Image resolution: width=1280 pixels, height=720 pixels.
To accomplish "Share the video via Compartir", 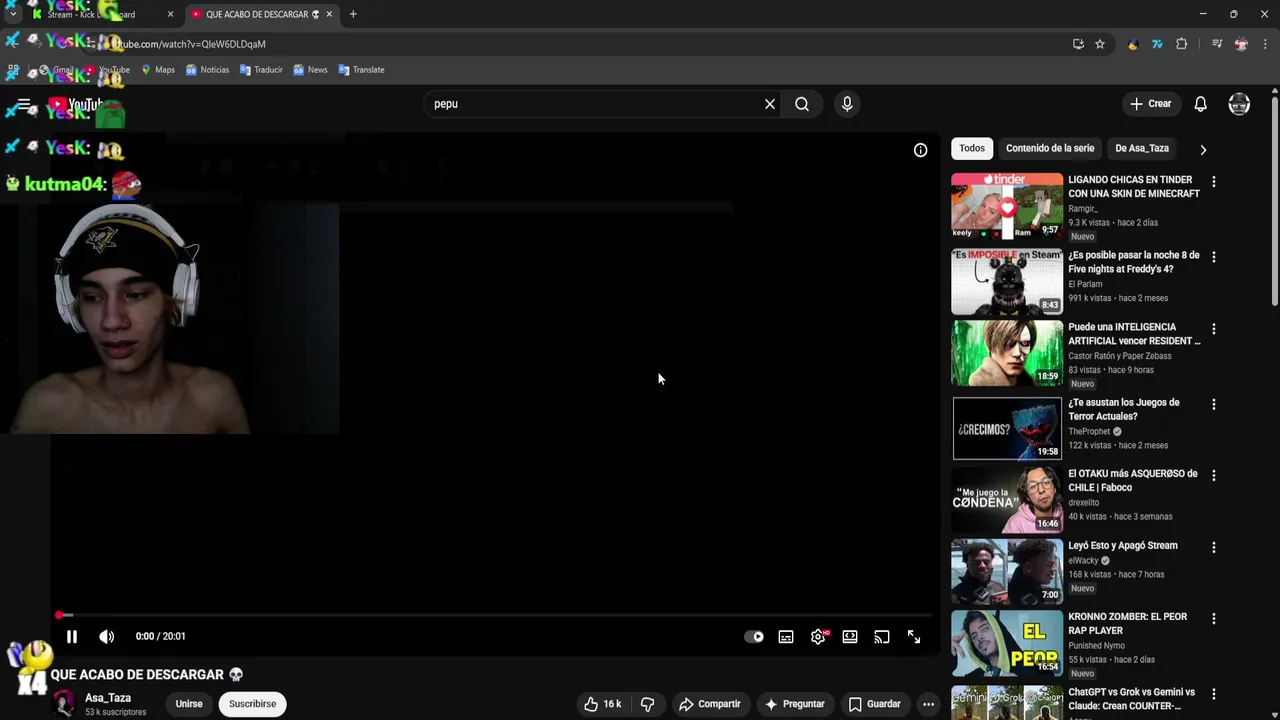I will [710, 704].
